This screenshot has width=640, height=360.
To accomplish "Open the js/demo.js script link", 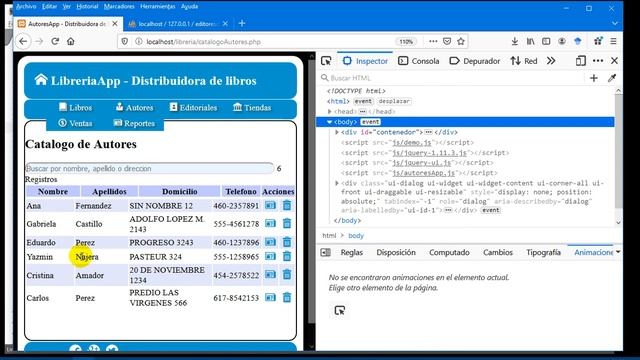I will [411, 142].
